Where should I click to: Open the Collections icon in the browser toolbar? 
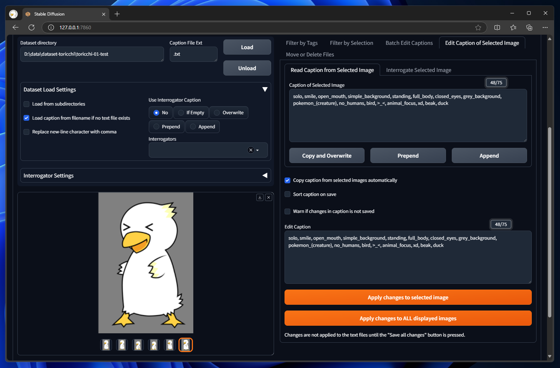tap(529, 28)
